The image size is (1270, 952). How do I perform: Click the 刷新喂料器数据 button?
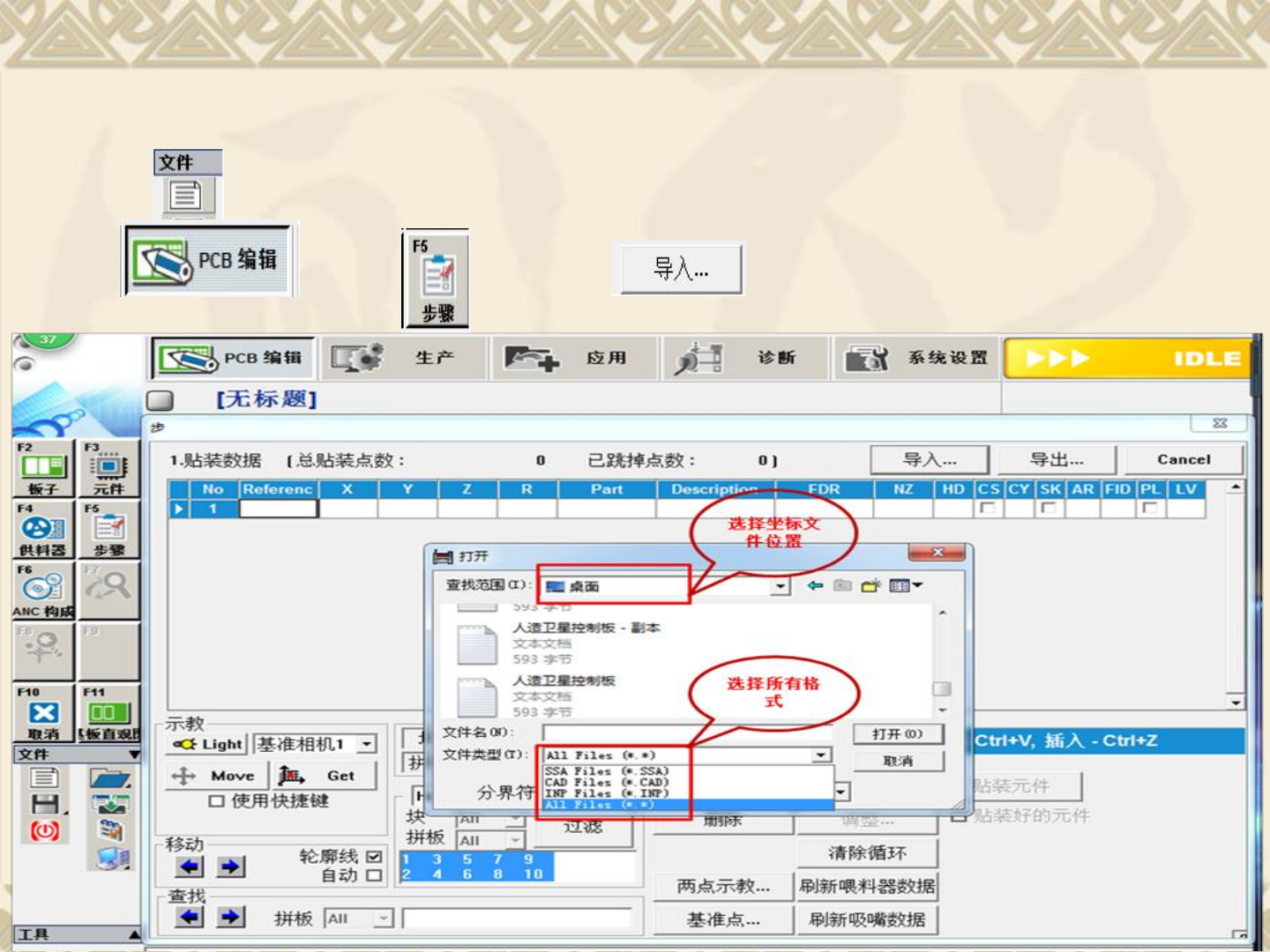(867, 887)
